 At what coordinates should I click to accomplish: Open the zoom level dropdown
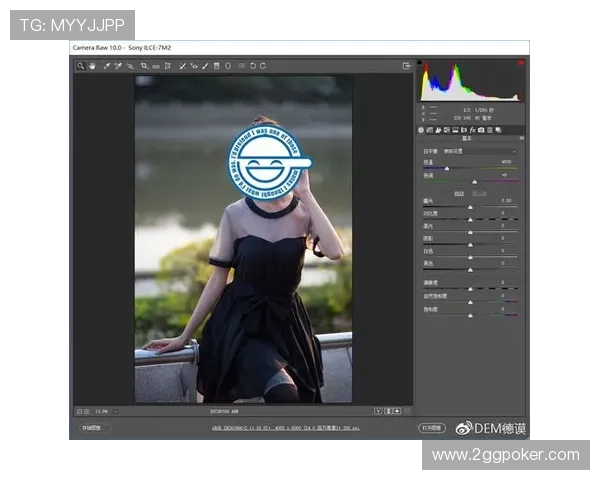[101, 410]
